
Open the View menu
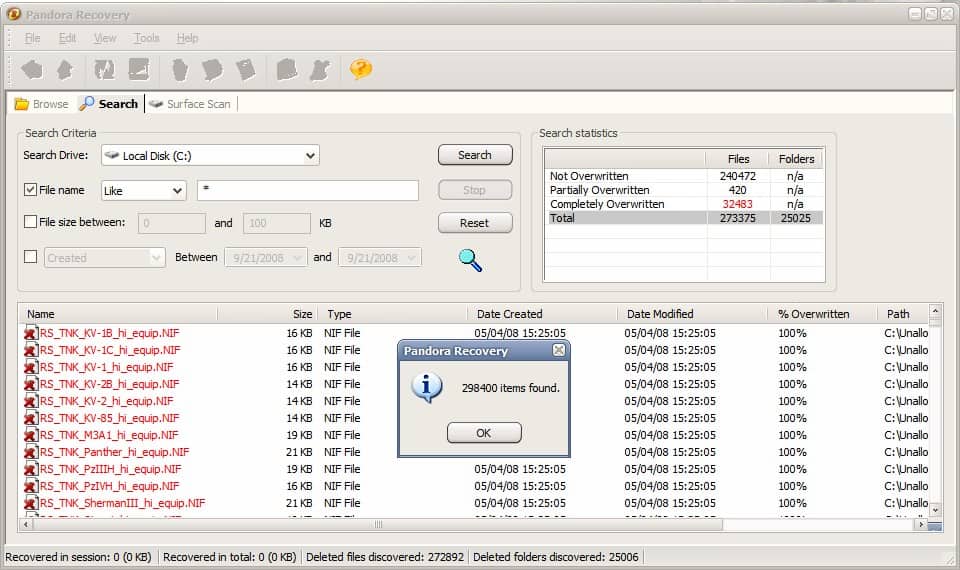(105, 38)
